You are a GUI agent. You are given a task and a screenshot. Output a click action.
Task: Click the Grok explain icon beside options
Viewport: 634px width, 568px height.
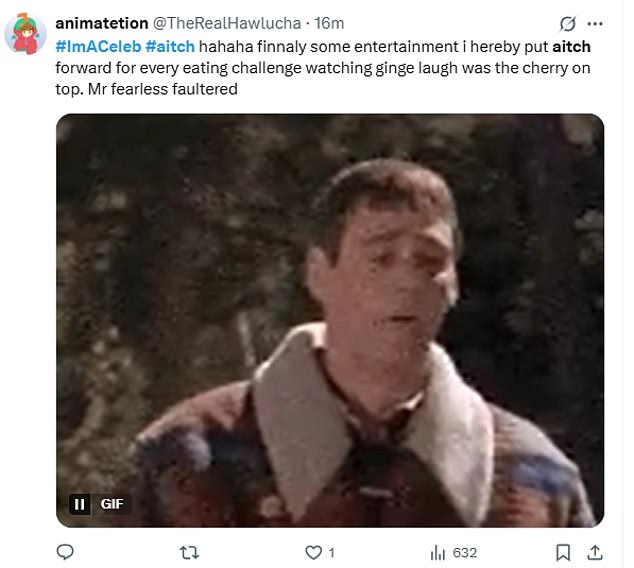[568, 24]
